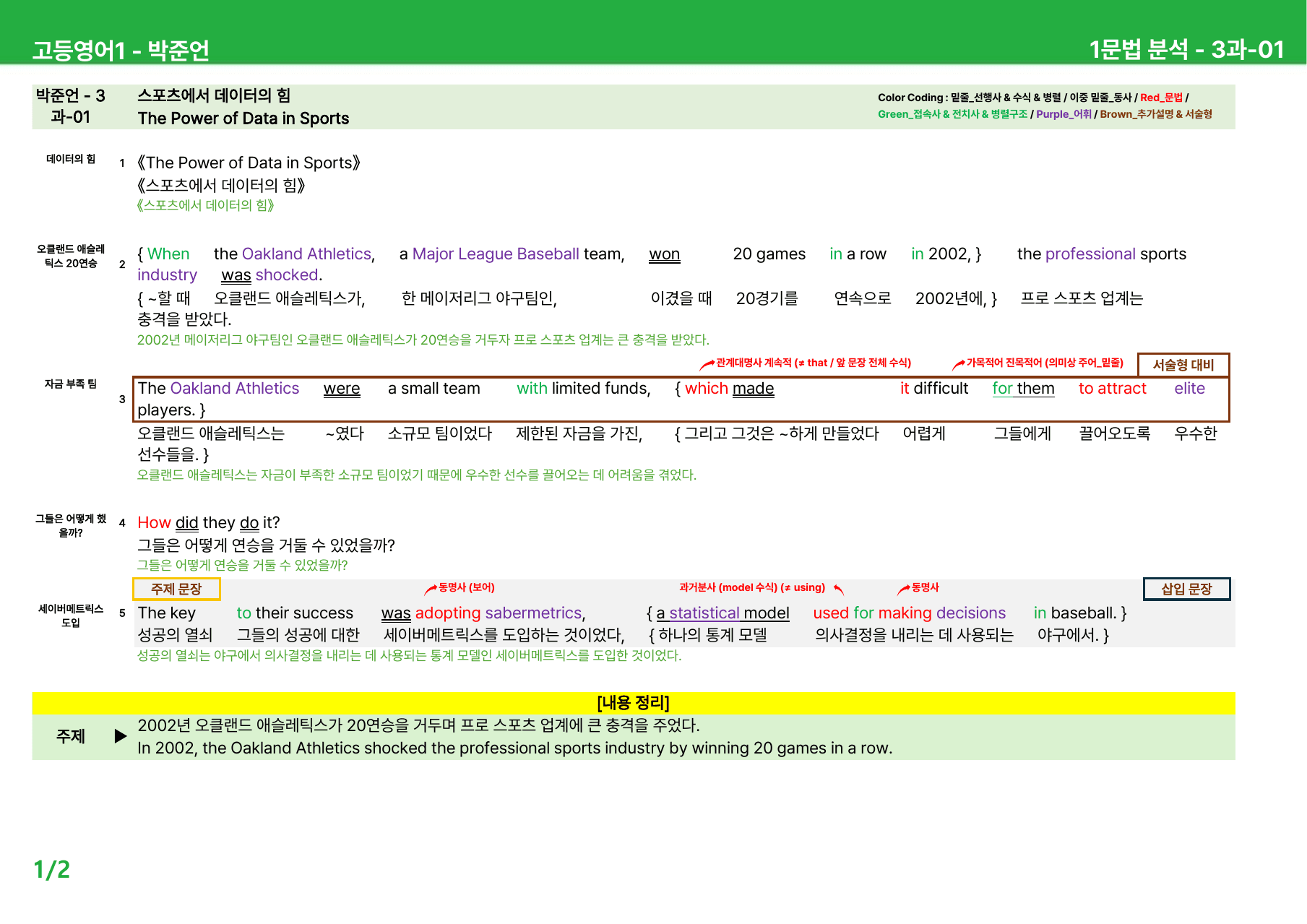Click the yellow [내용 정리] bar
The height and width of the screenshot is (924, 1307).
[x=634, y=703]
